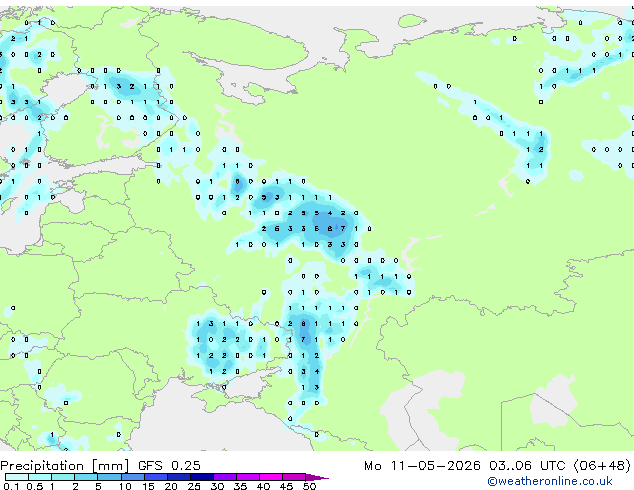Click the 0.5–1 mm legend color box
634x490 pixels.
coord(40,477)
